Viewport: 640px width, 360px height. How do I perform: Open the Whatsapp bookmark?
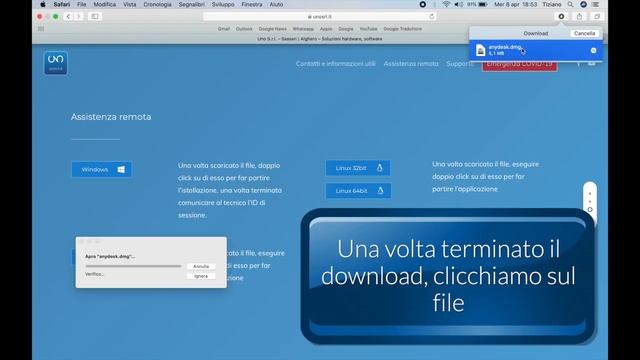tap(303, 29)
